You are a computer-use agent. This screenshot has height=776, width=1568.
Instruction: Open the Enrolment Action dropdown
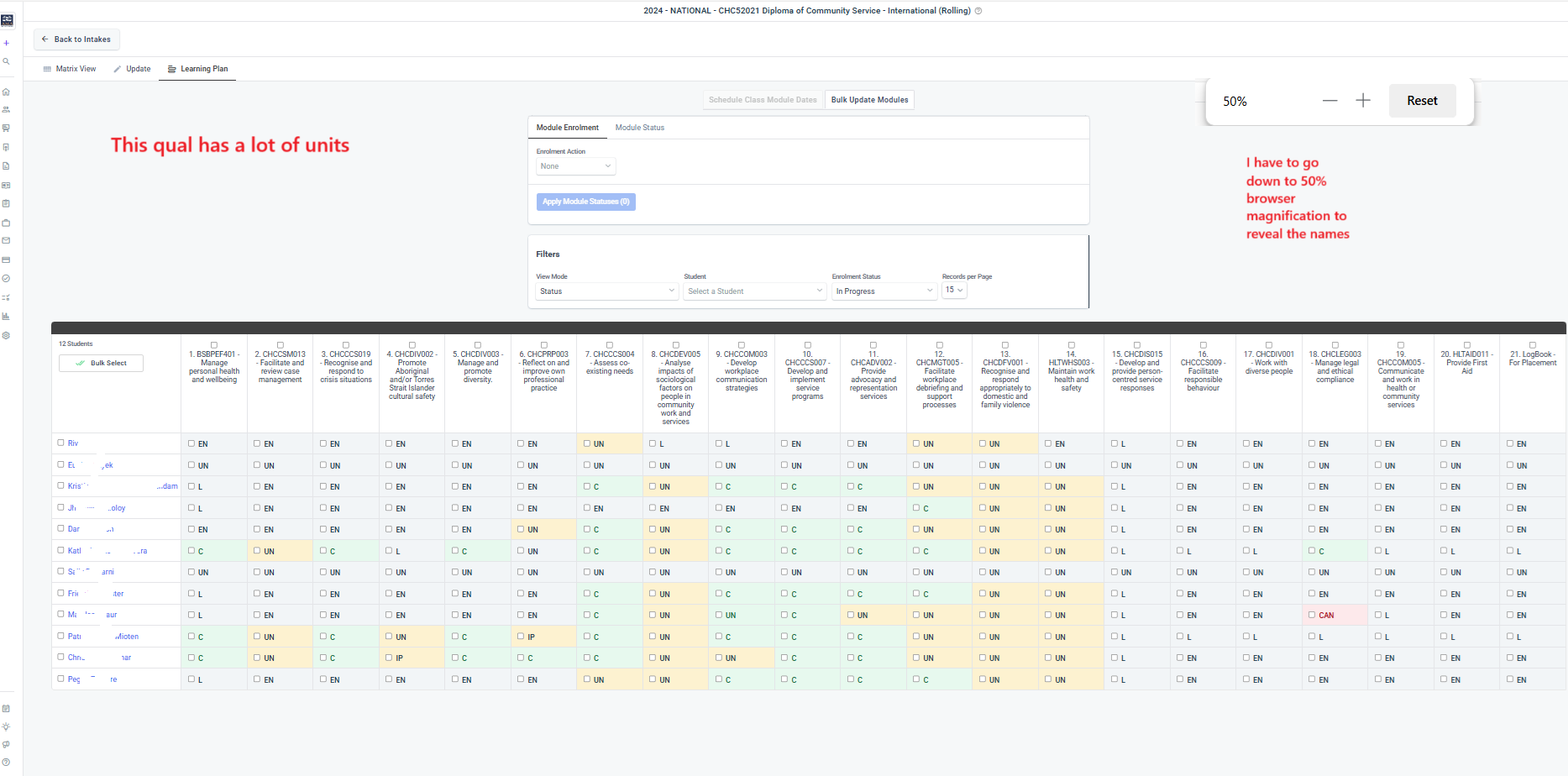(x=576, y=166)
